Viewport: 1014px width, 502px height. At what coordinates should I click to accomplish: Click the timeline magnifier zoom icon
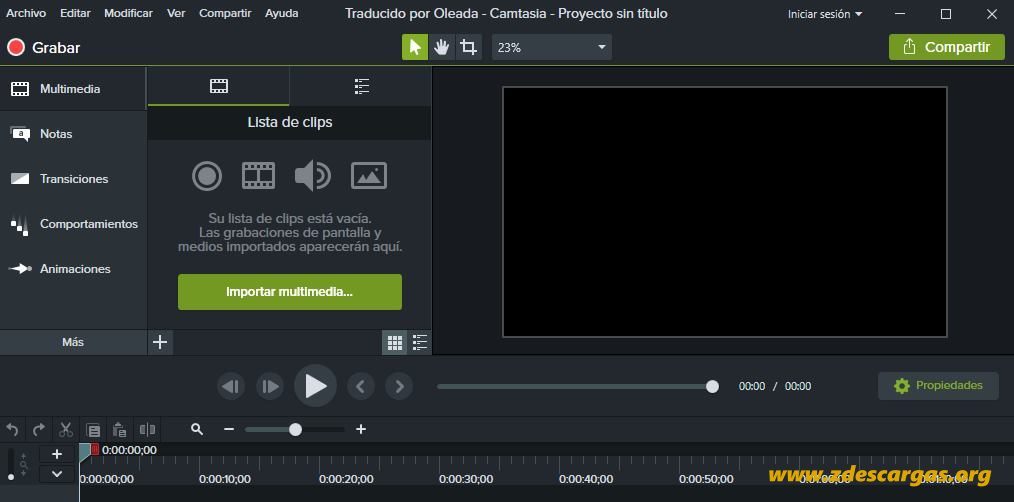point(197,429)
